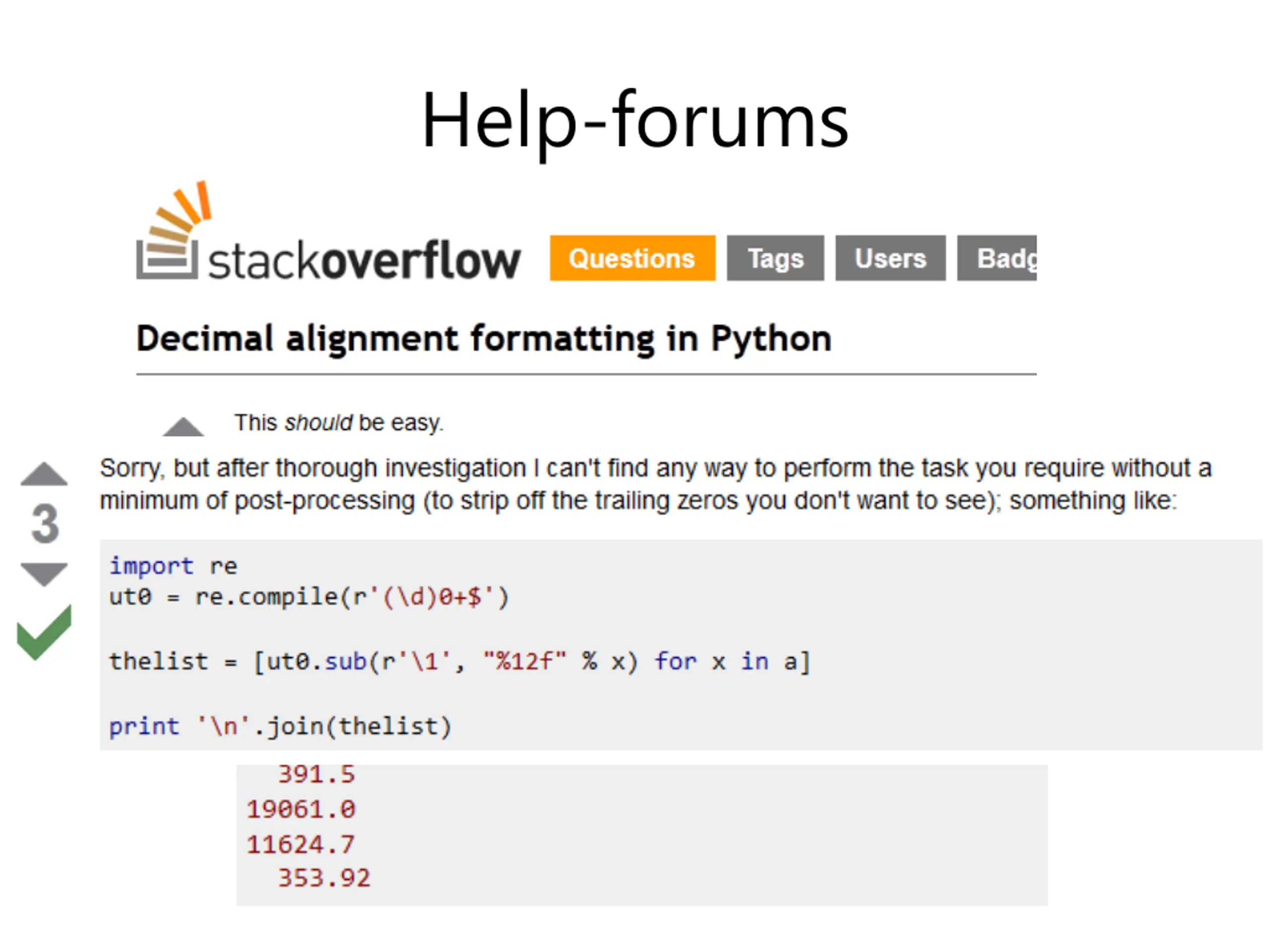This screenshot has width=1270, height=952.
Task: Click the re.compile line in code block
Action: (x=309, y=597)
